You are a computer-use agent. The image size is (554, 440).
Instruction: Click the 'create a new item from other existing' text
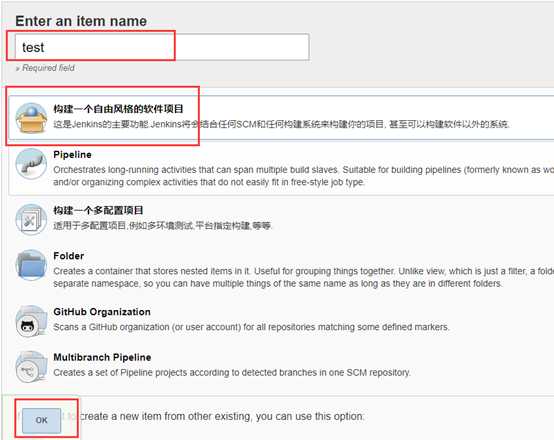(x=221, y=416)
